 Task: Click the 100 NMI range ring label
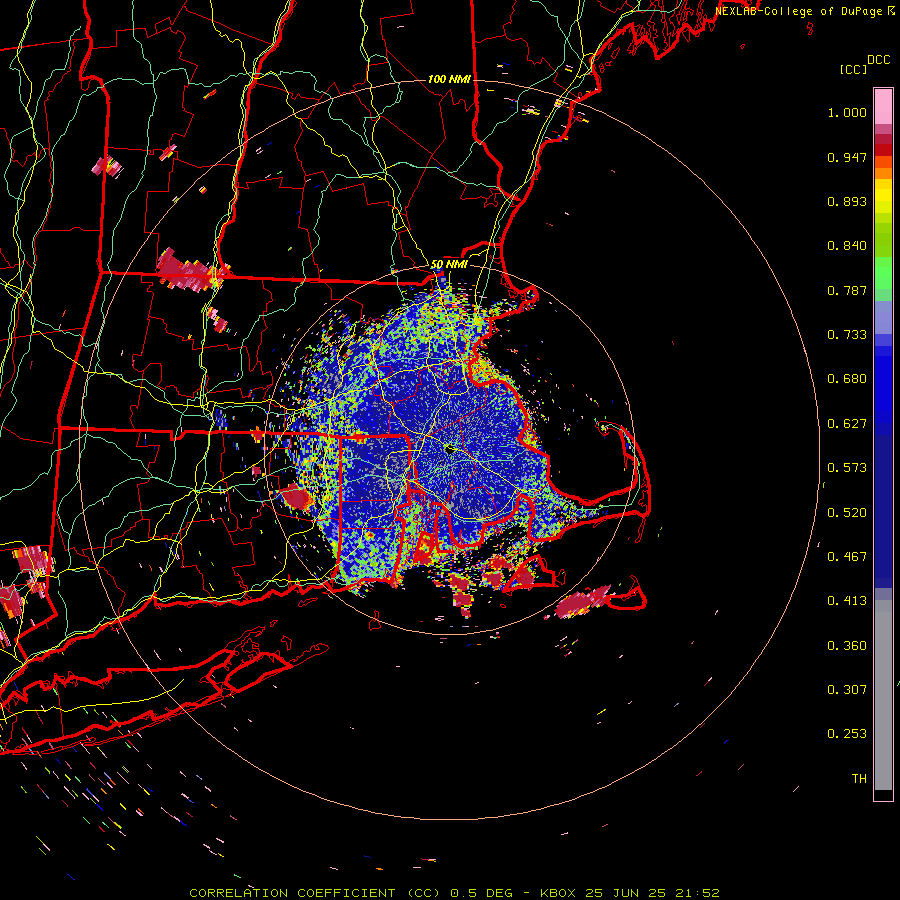[x=449, y=79]
